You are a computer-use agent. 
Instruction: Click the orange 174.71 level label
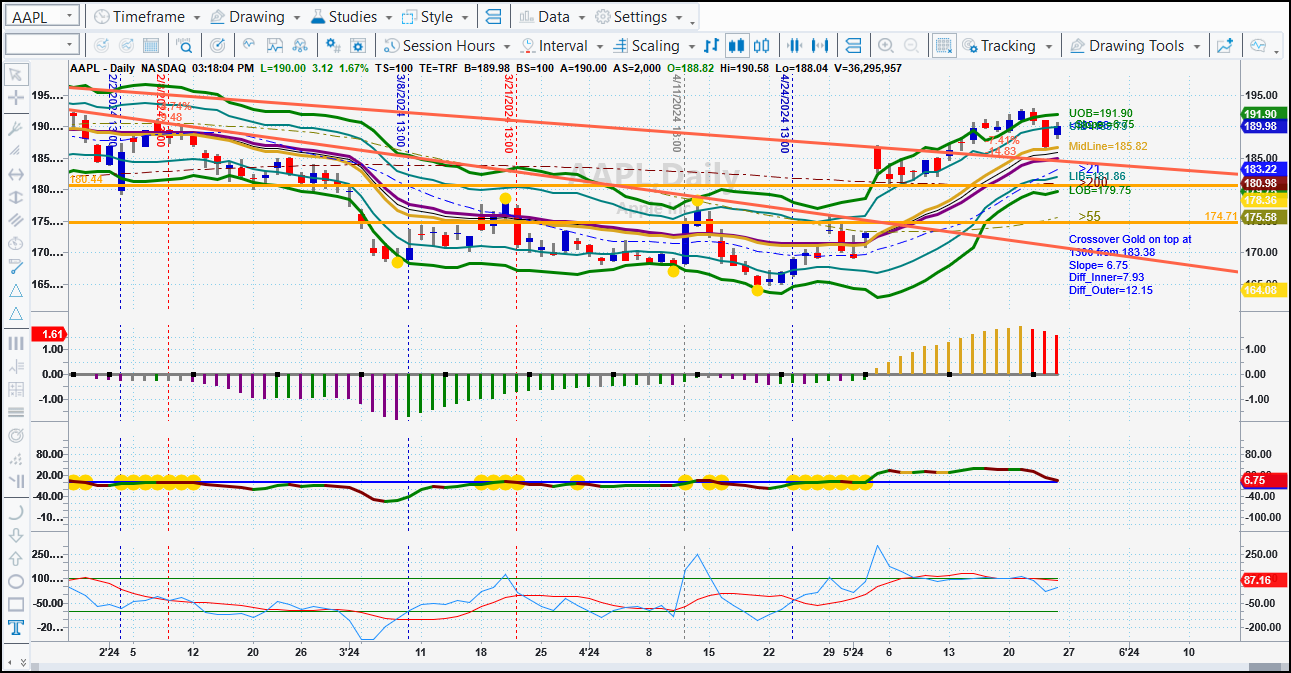tap(1221, 216)
